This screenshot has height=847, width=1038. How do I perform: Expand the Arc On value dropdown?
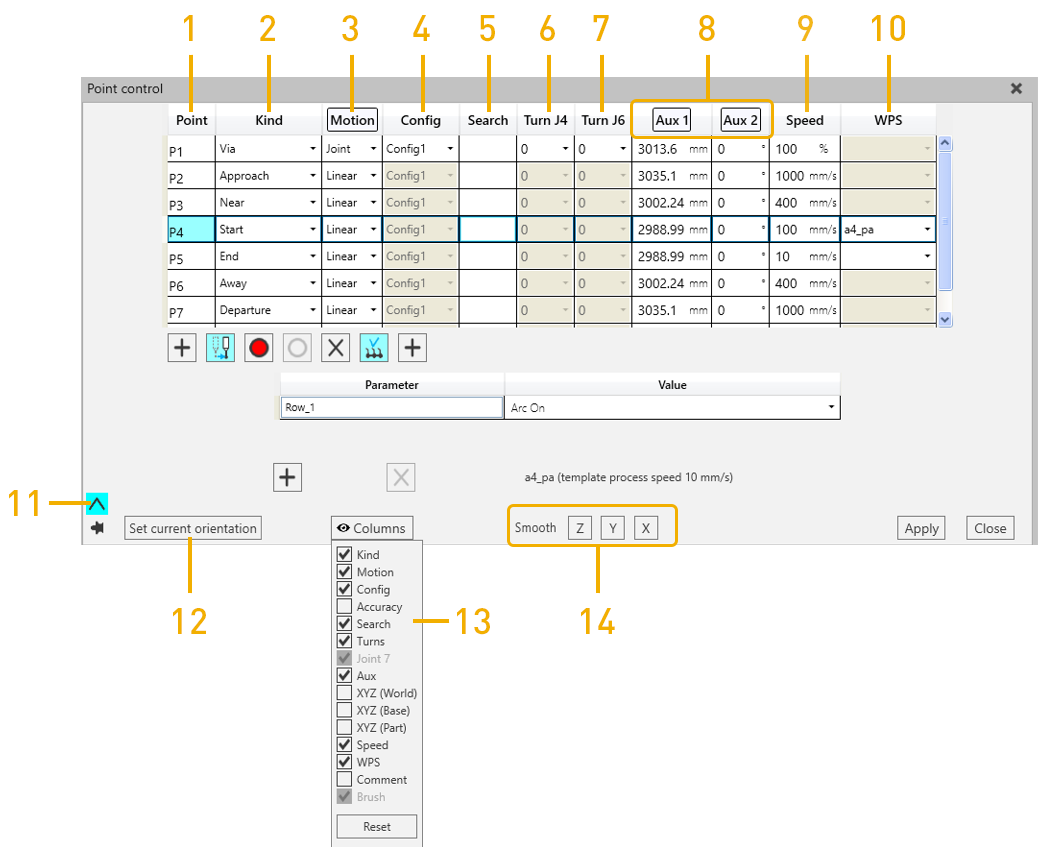click(830, 408)
